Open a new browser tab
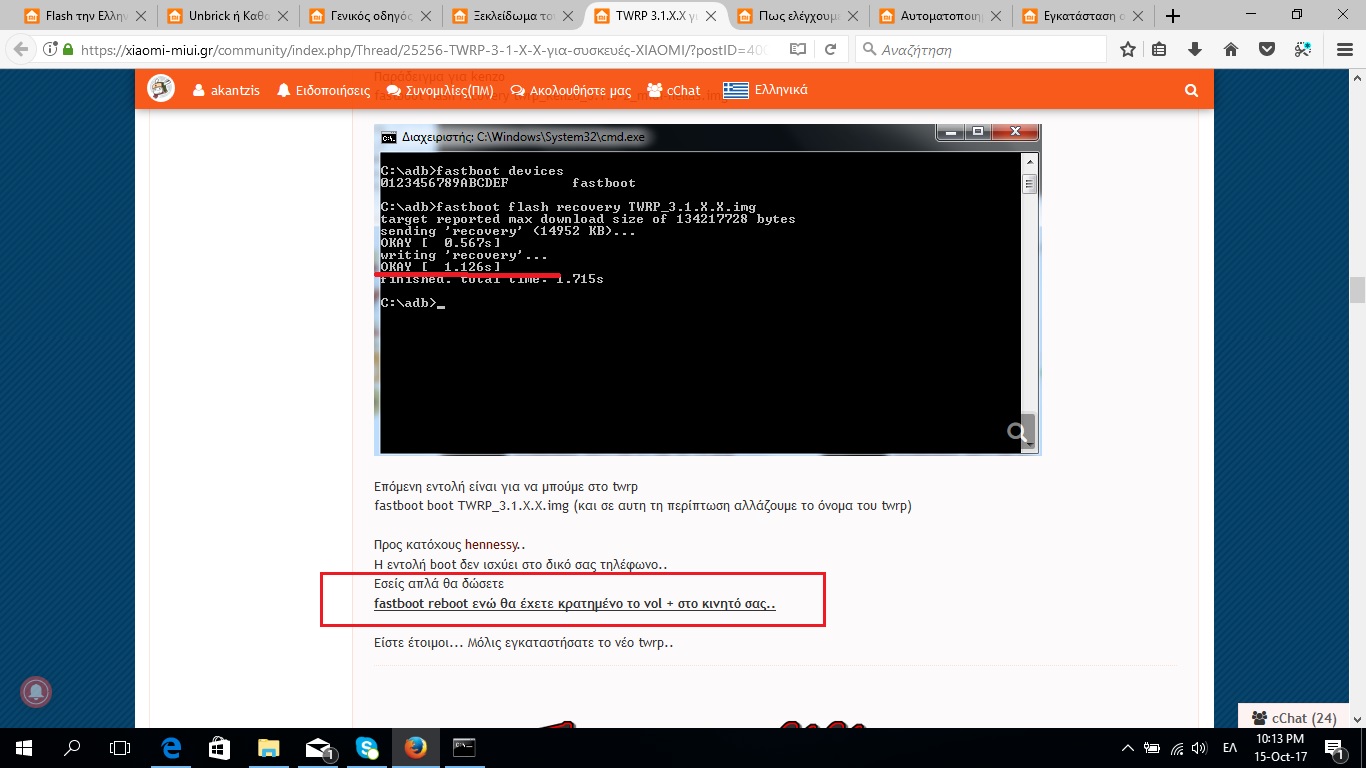Image resolution: width=1366 pixels, height=768 pixels. click(1173, 16)
